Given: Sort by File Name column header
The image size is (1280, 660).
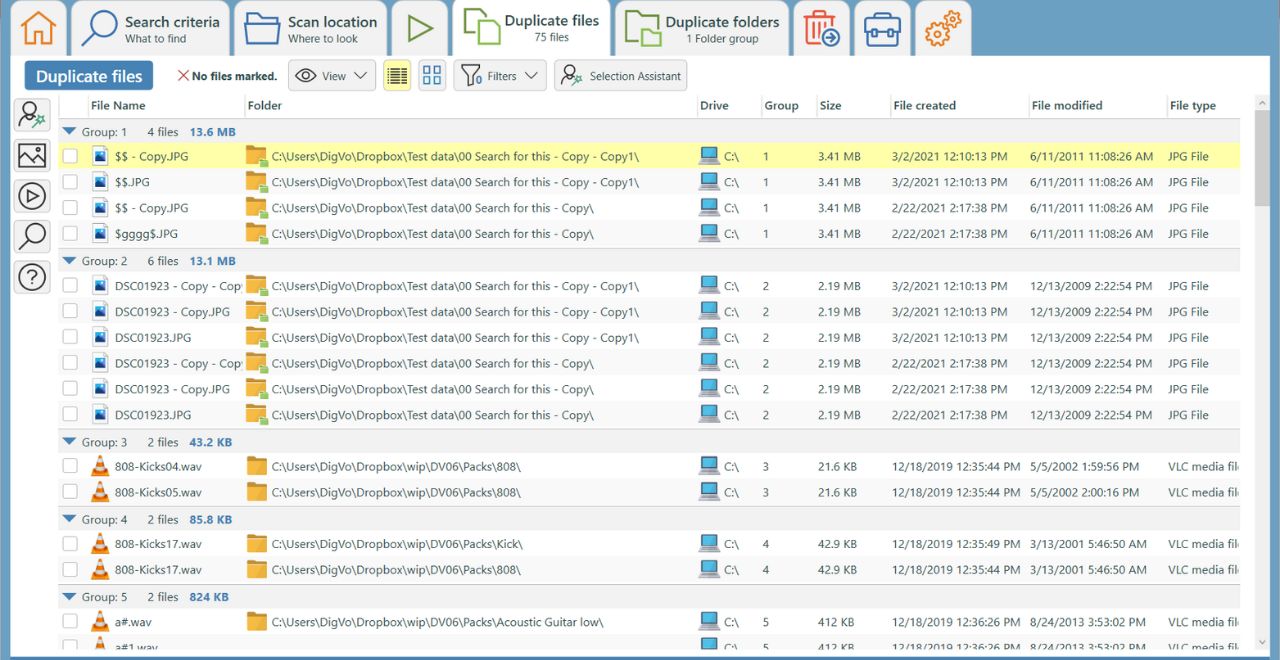Looking at the screenshot, I should (x=118, y=105).
